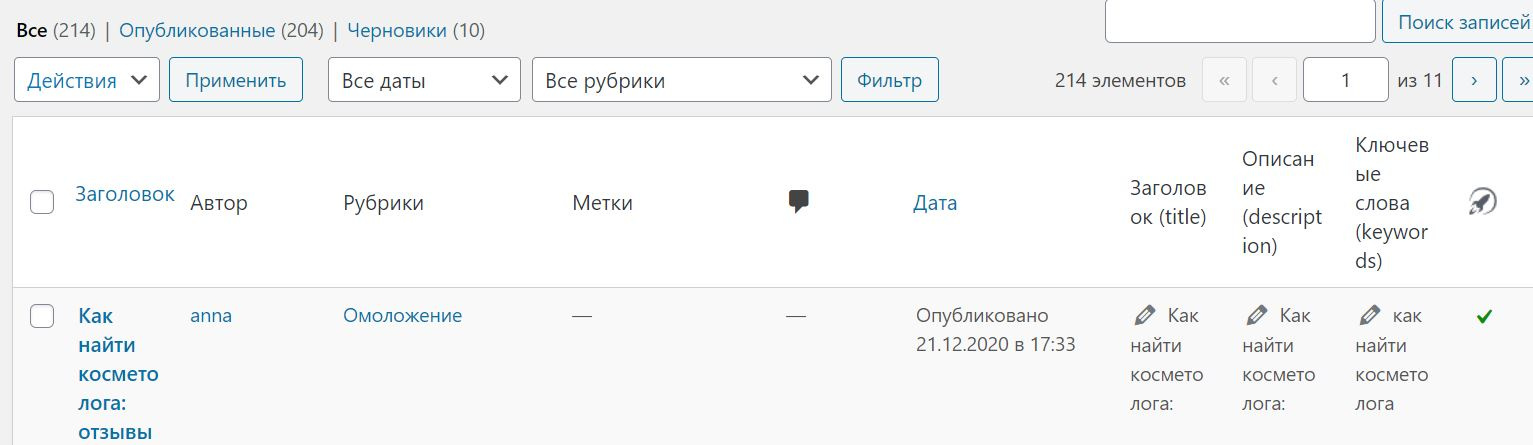Switch to Опубликованные posts filter
The height and width of the screenshot is (445, 1533).
coord(197,30)
